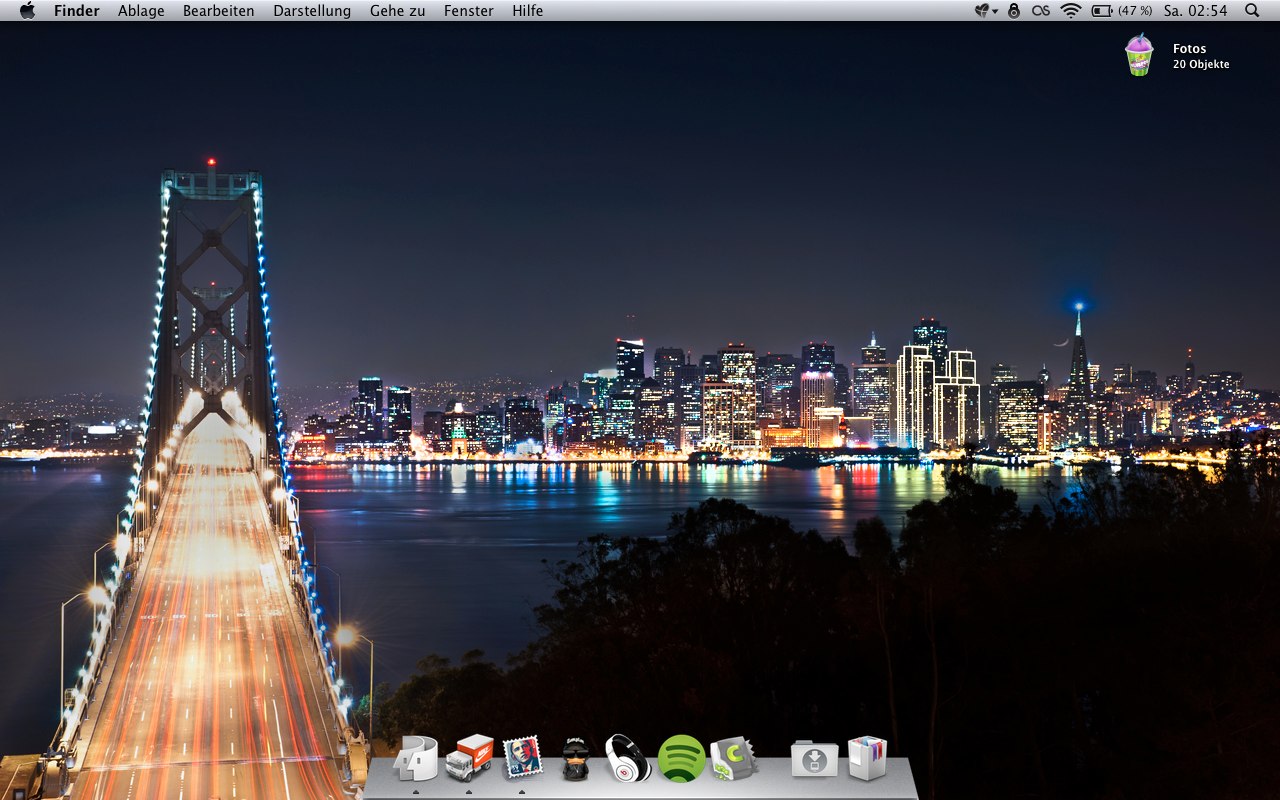Open Spotlight search magnifier
The width and height of the screenshot is (1280, 800).
tap(1252, 11)
